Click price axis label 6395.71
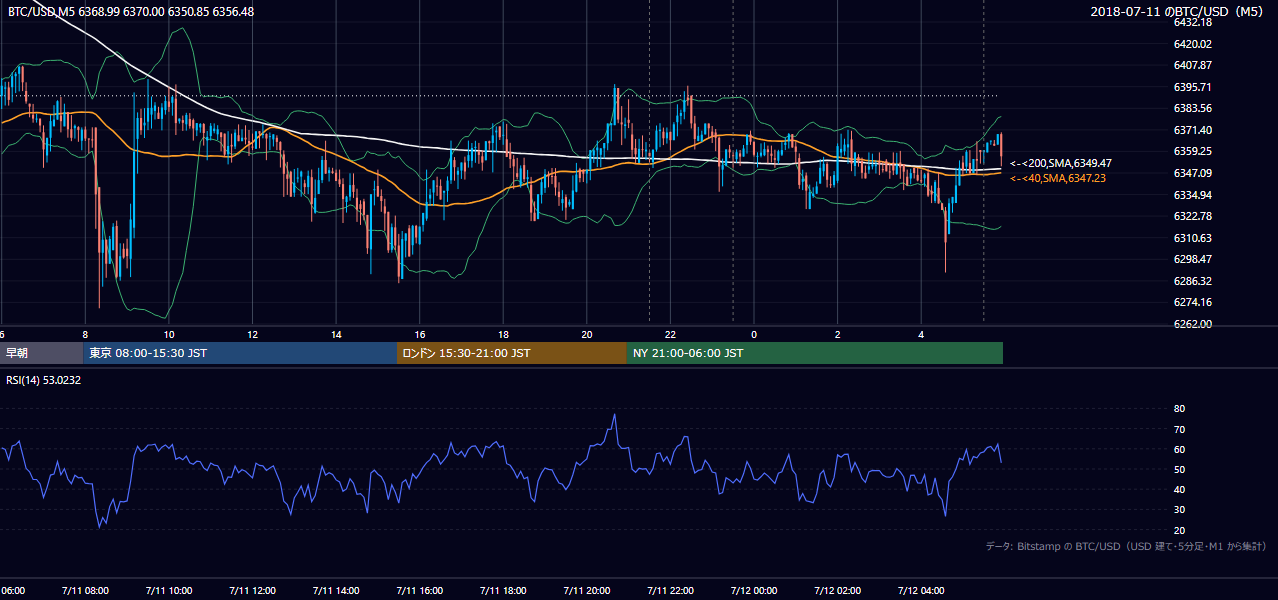 (1193, 87)
